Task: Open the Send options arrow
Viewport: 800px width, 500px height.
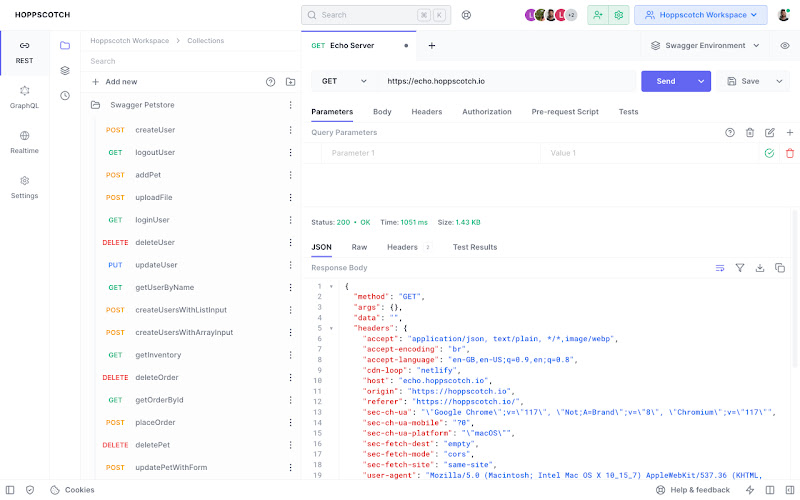Action: (x=701, y=81)
